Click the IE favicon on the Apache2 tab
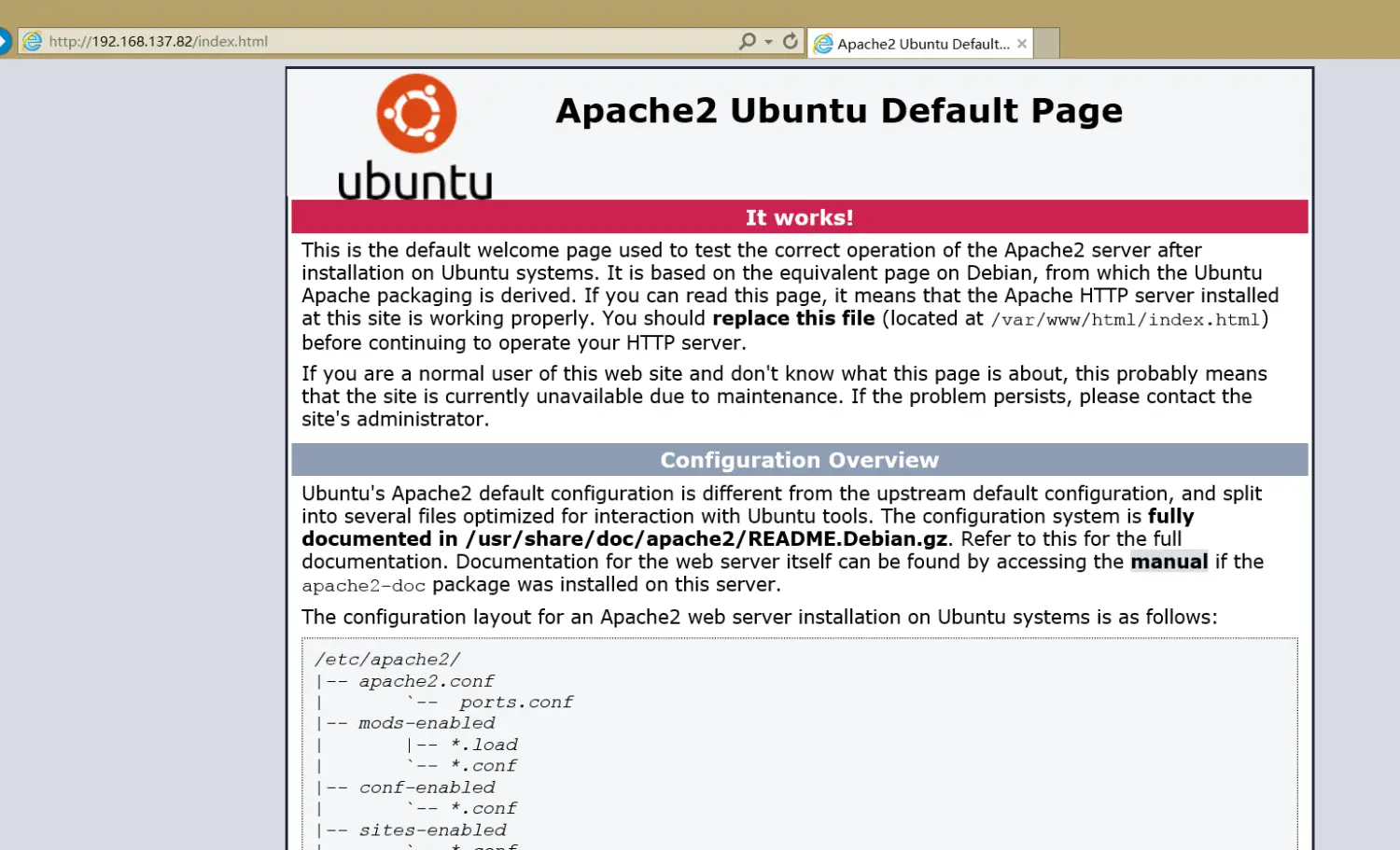This screenshot has width=1400, height=850. tap(823, 44)
